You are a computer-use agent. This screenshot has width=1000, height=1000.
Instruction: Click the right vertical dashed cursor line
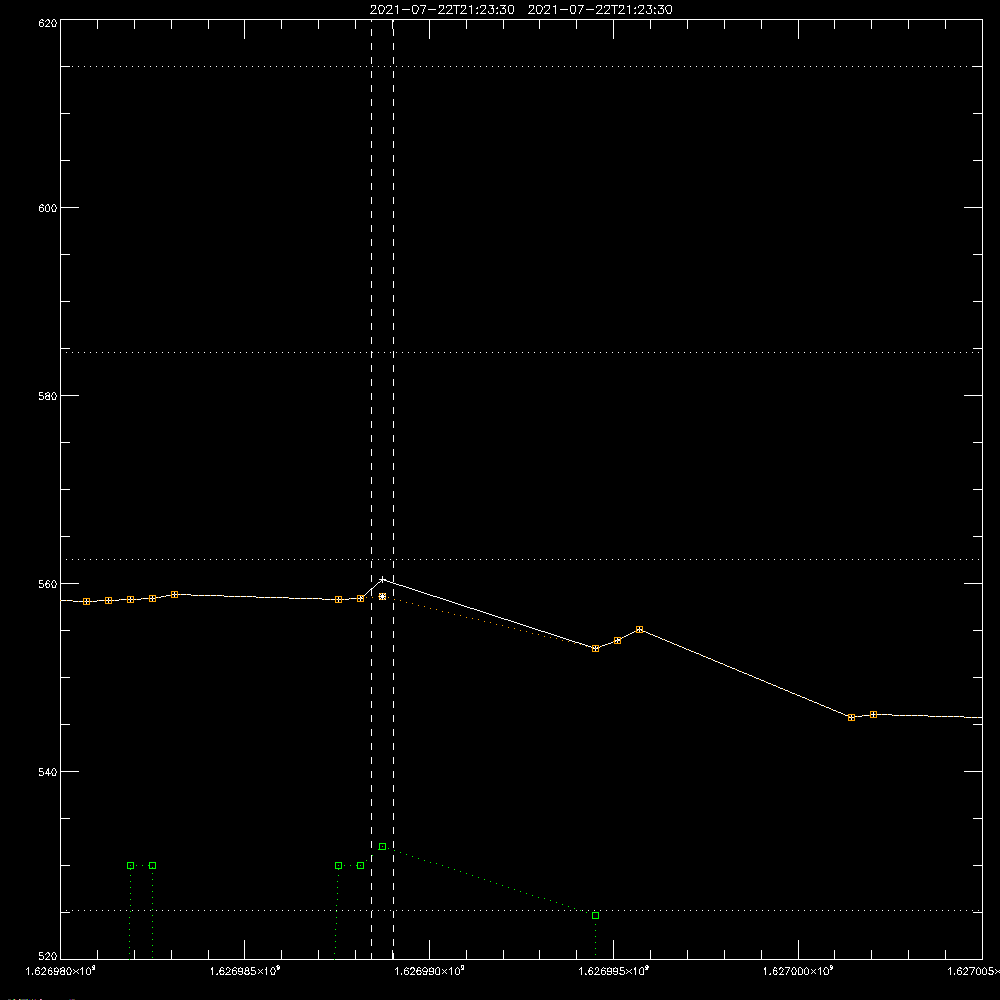[393, 489]
